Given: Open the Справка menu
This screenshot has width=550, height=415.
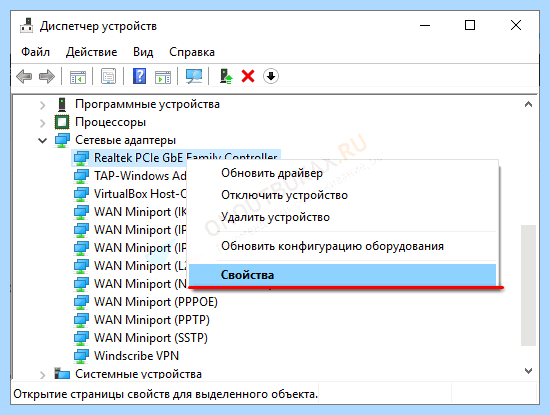Looking at the screenshot, I should tap(192, 52).
